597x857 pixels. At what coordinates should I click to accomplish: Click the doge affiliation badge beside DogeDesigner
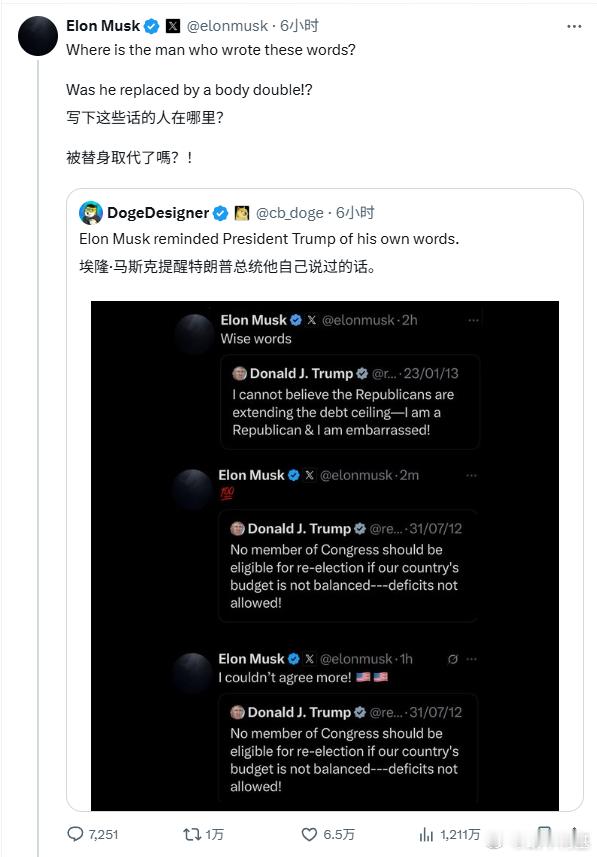click(242, 213)
